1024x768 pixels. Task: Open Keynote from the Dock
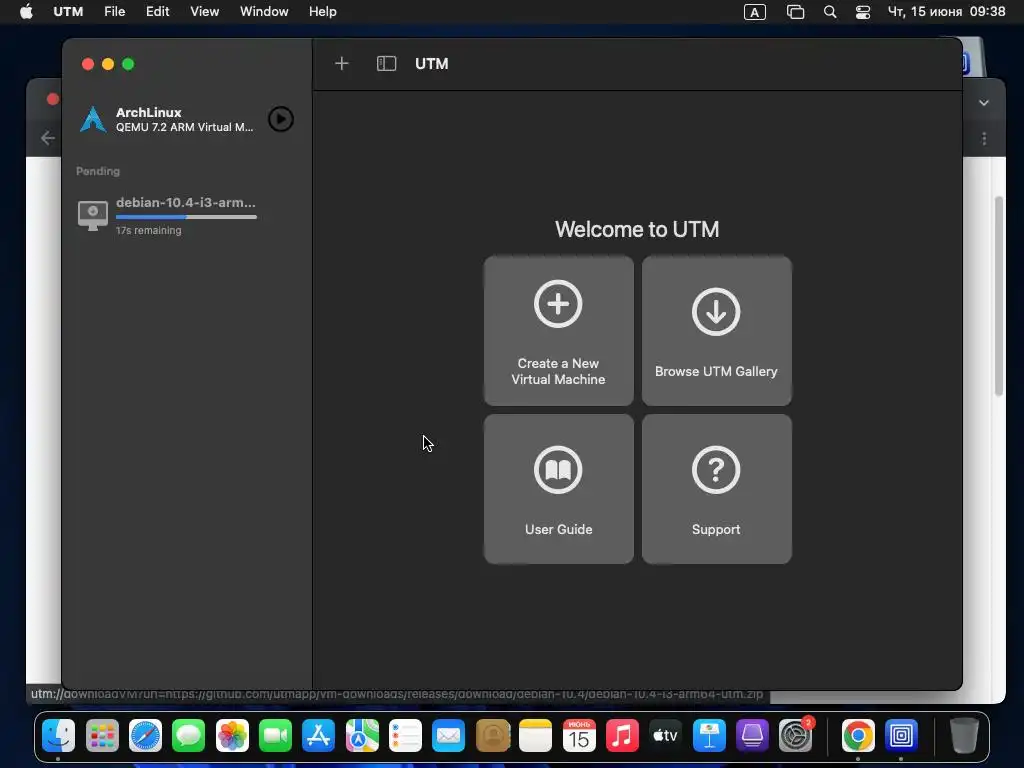click(709, 736)
